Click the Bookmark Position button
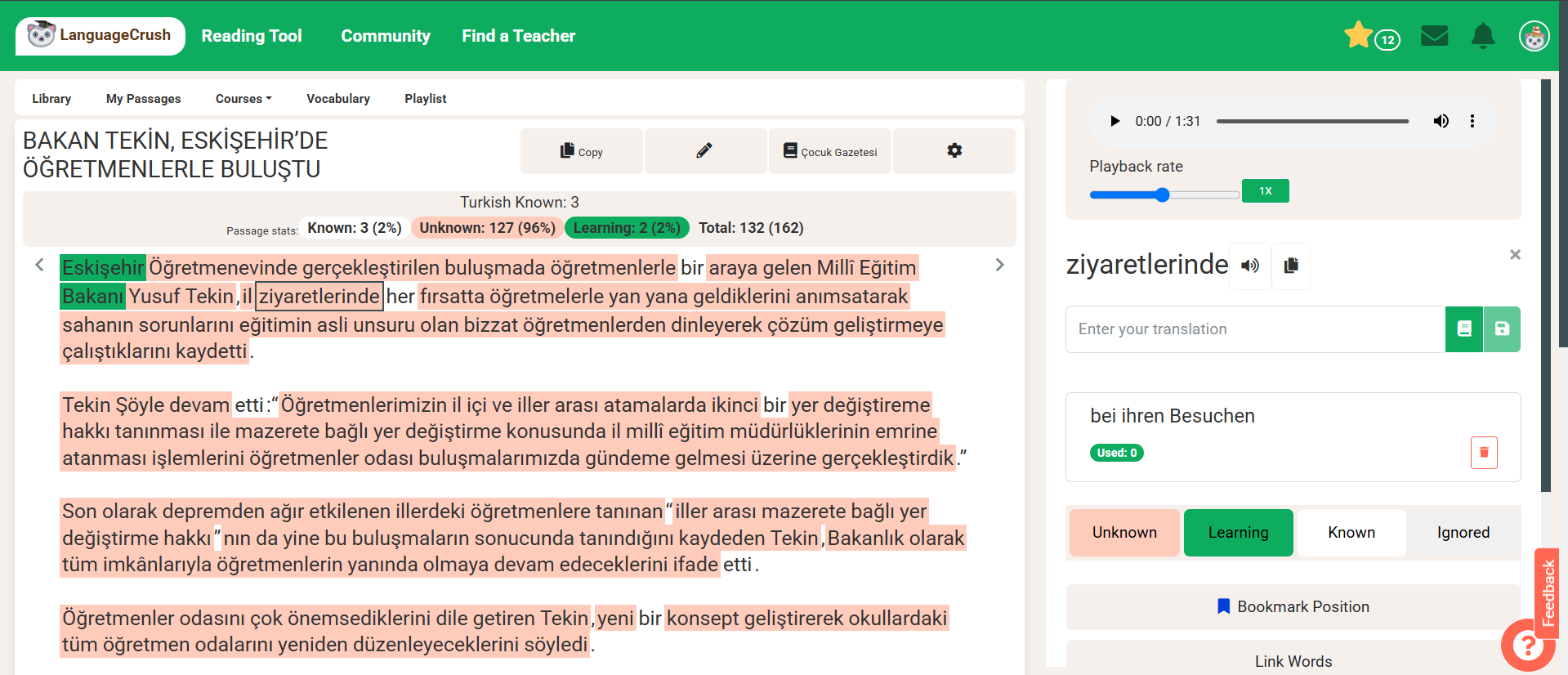The image size is (1568, 675). coord(1293,606)
